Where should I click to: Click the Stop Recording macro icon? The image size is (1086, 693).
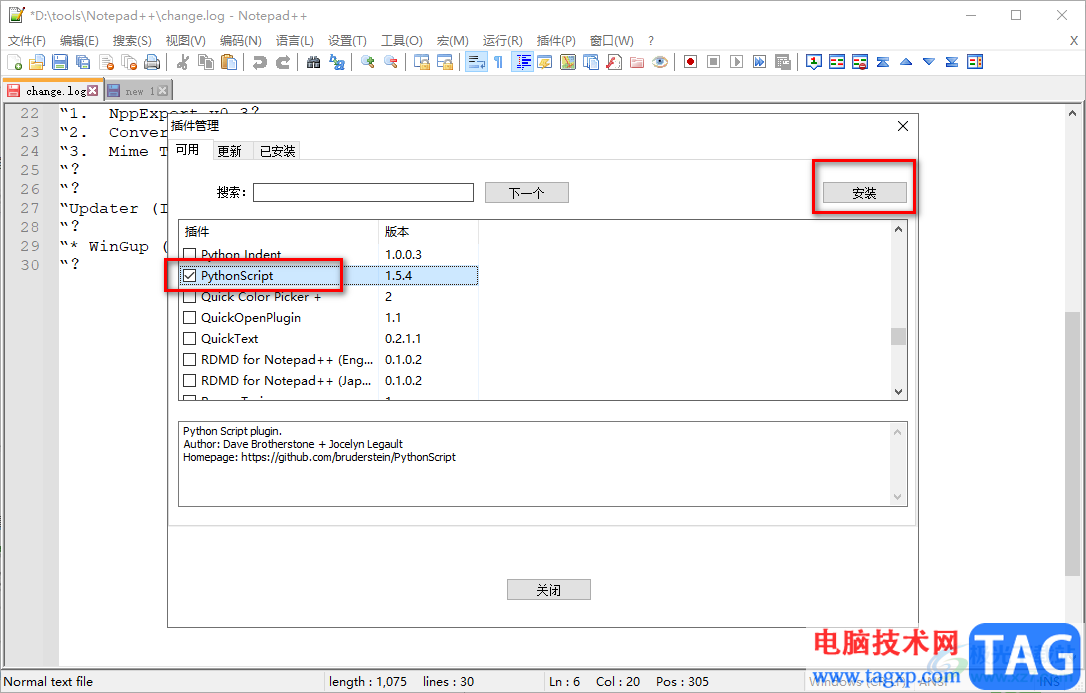coord(713,62)
